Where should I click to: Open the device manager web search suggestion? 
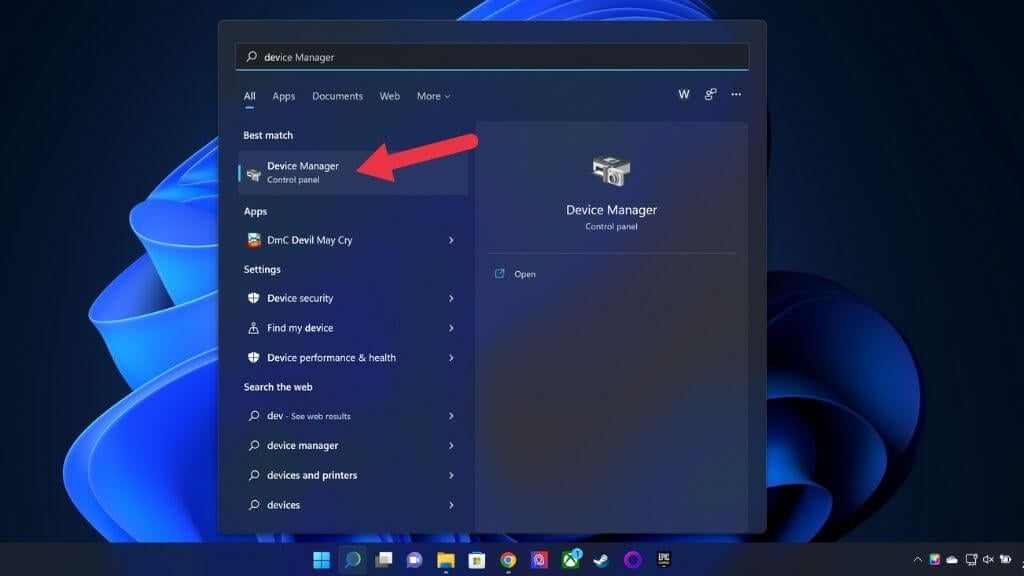(x=353, y=445)
